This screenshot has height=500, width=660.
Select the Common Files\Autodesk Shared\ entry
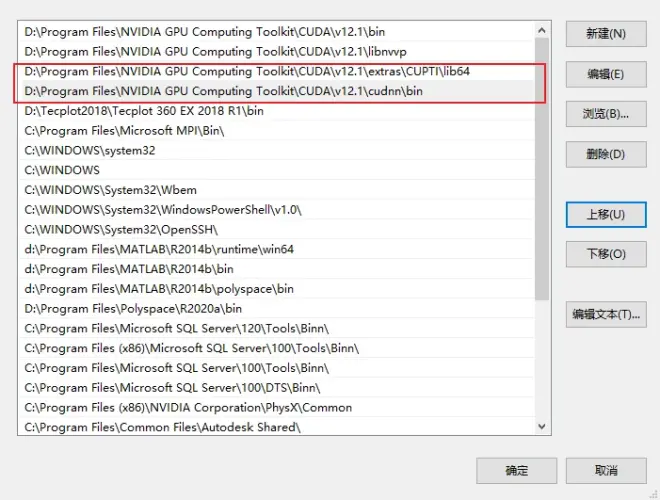[276, 427]
